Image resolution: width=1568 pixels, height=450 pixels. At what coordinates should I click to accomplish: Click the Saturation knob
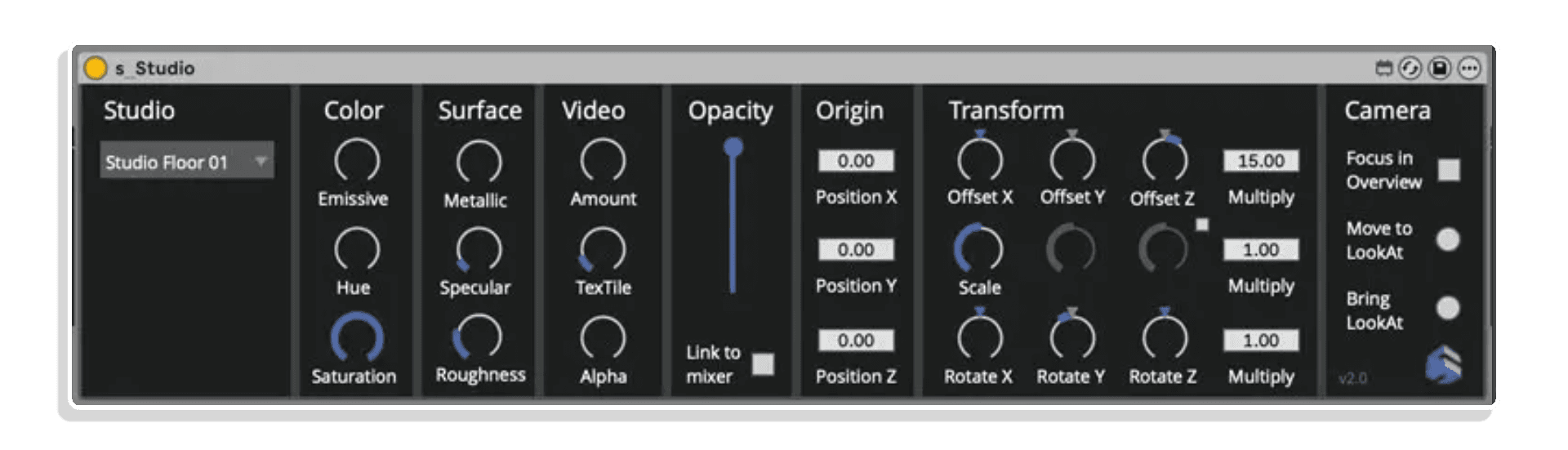[357, 337]
